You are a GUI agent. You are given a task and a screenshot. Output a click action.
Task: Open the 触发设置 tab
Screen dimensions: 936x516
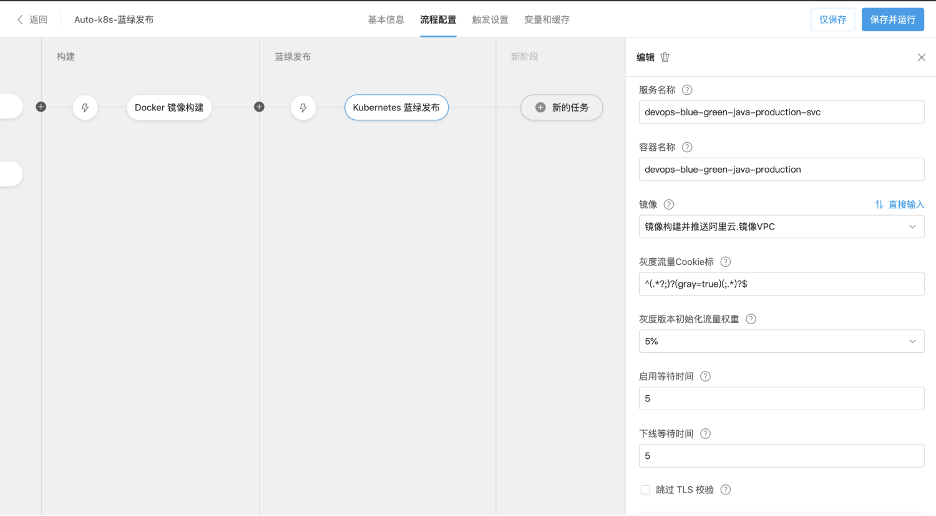click(x=490, y=20)
